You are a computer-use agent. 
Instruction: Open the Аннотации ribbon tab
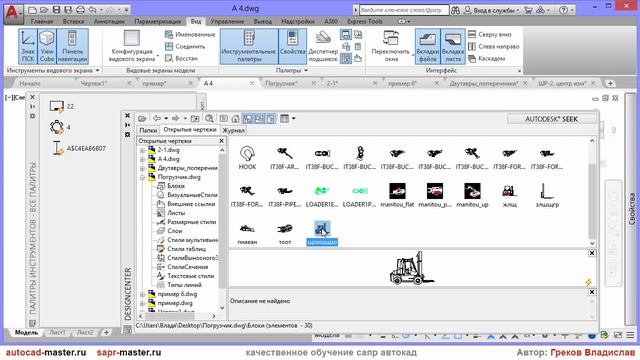[109, 21]
